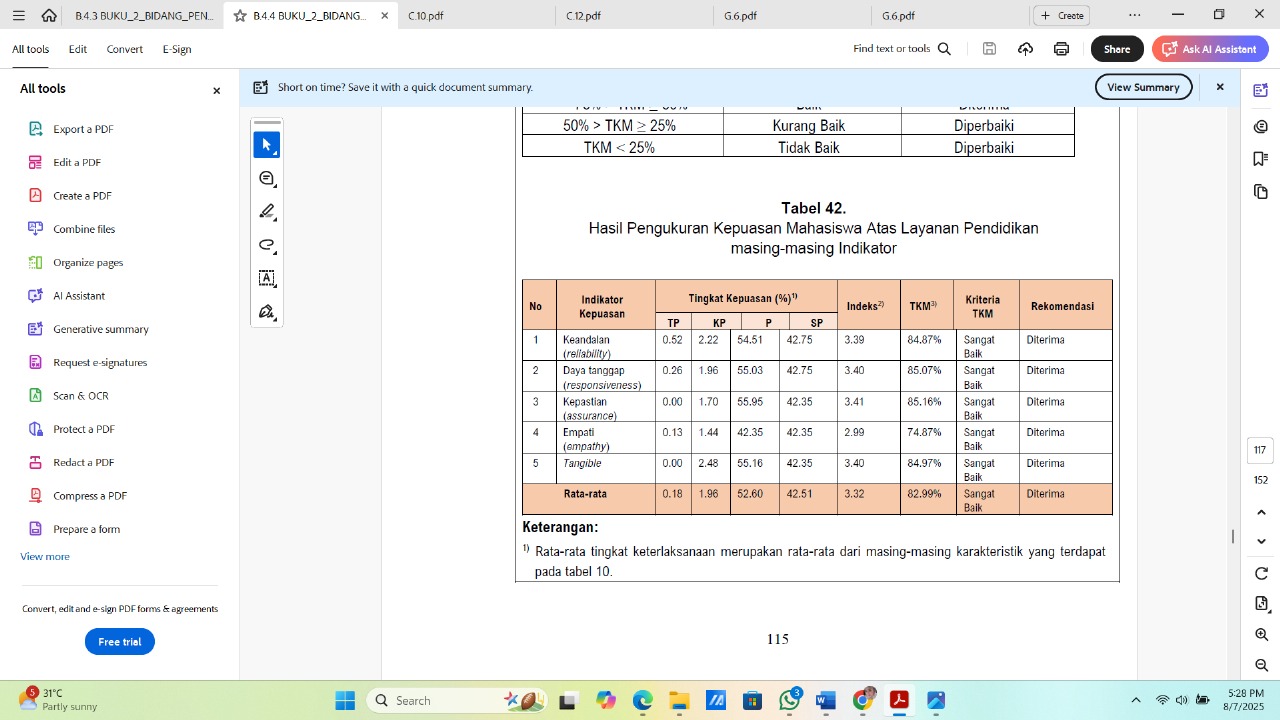Viewport: 1280px width, 720px height.
Task: Go to previous page with up chevron
Action: (x=1261, y=513)
